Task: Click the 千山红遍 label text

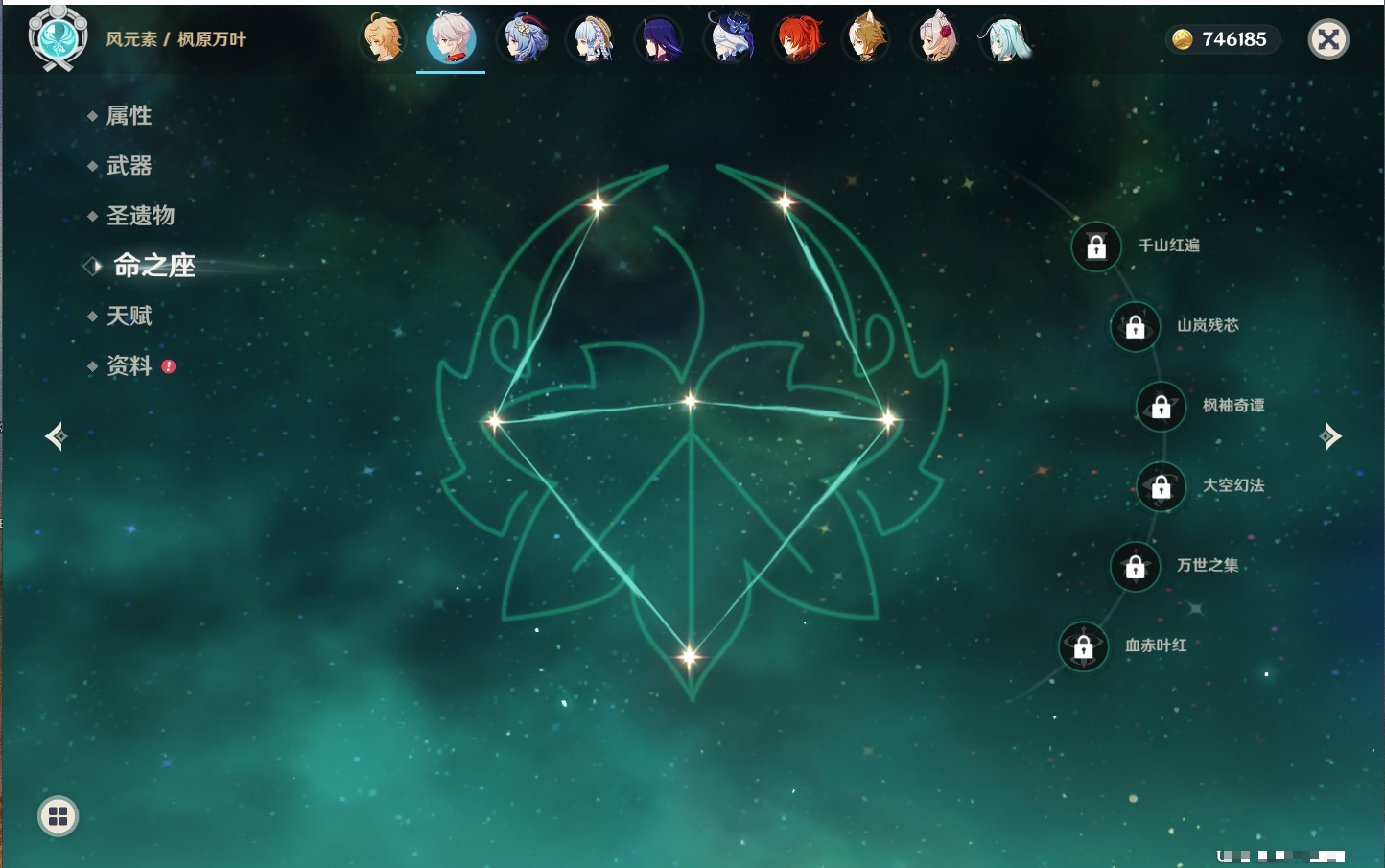Action: click(x=1169, y=246)
